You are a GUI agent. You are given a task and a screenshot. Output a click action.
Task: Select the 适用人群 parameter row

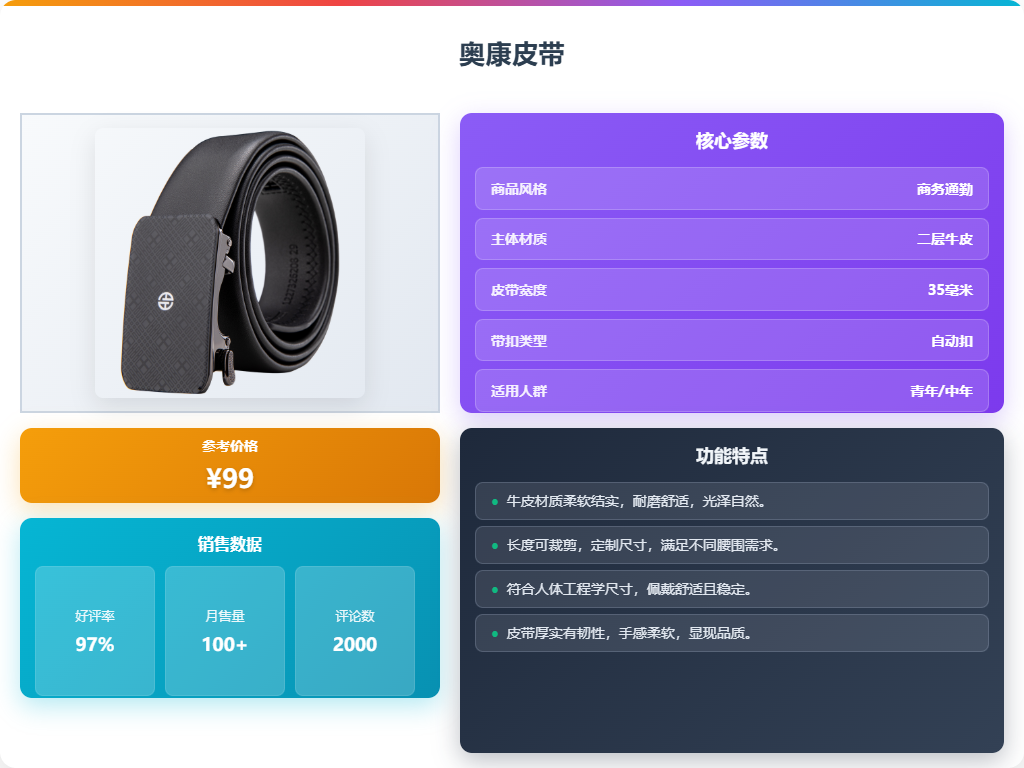click(x=731, y=391)
